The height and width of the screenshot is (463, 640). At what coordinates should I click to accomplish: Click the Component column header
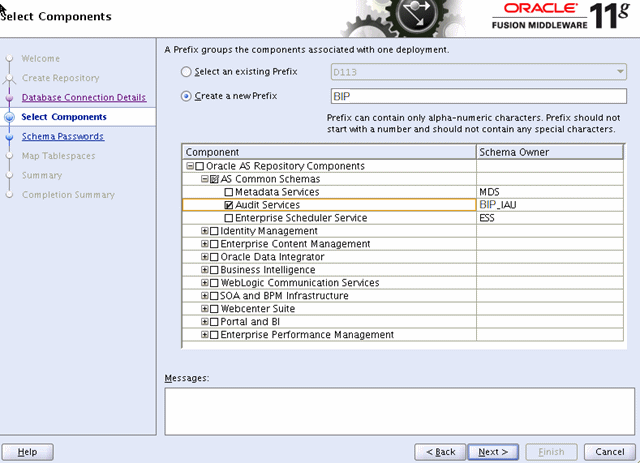click(x=329, y=152)
